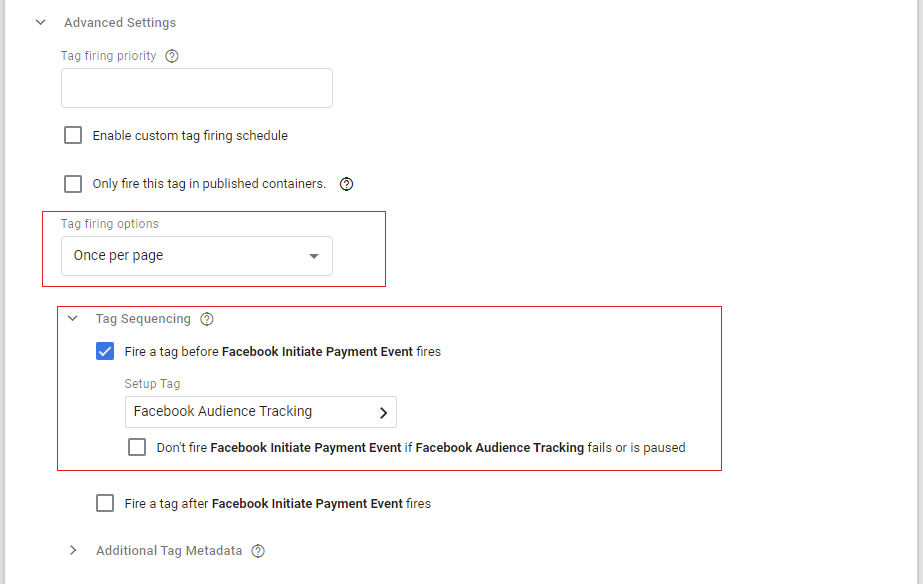
Task: Click the Setup Tag chevron arrow
Action: 383,412
